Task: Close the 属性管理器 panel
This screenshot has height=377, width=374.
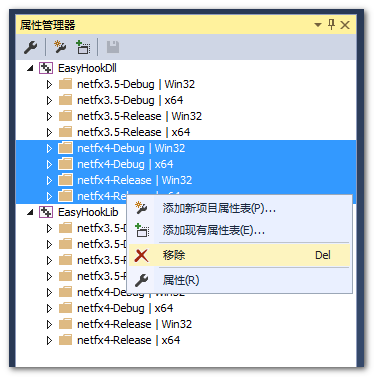Action: (345, 25)
